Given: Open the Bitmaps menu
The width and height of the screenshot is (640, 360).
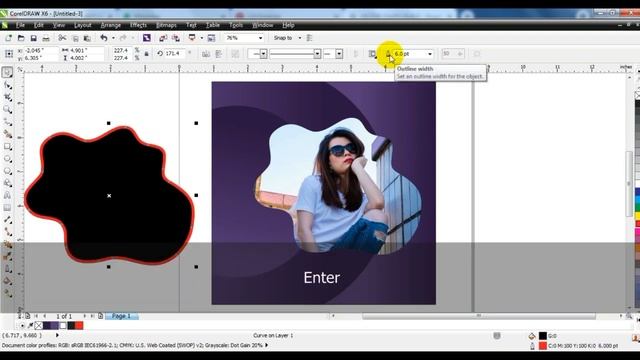Looking at the screenshot, I should click(166, 25).
